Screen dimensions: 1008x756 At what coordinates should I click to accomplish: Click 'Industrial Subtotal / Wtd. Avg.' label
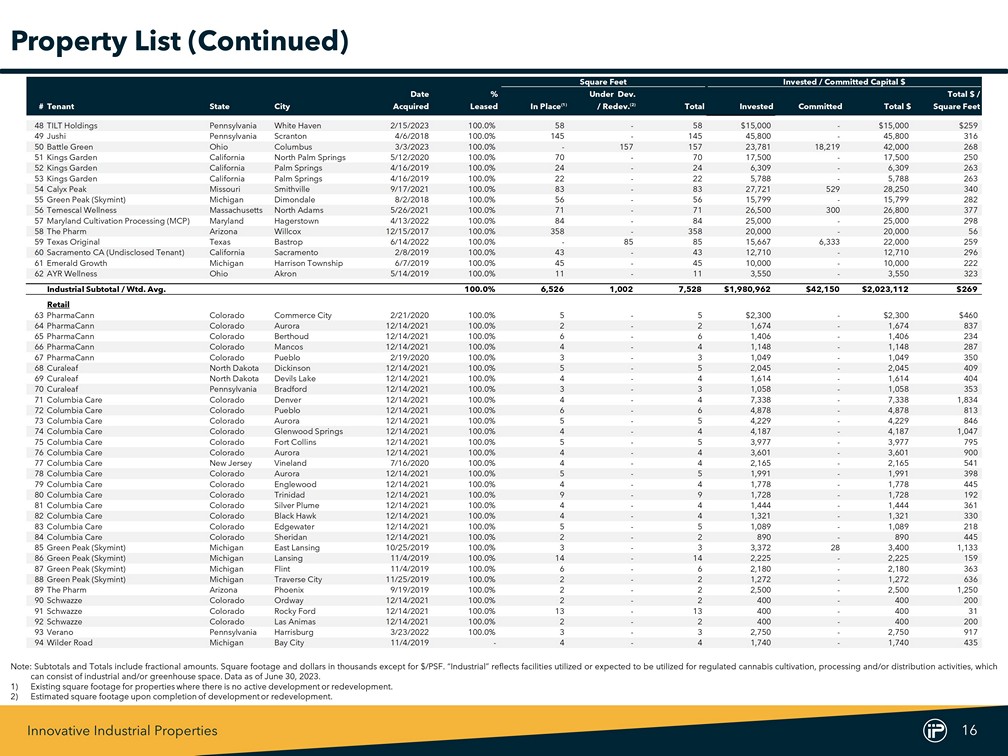click(106, 289)
